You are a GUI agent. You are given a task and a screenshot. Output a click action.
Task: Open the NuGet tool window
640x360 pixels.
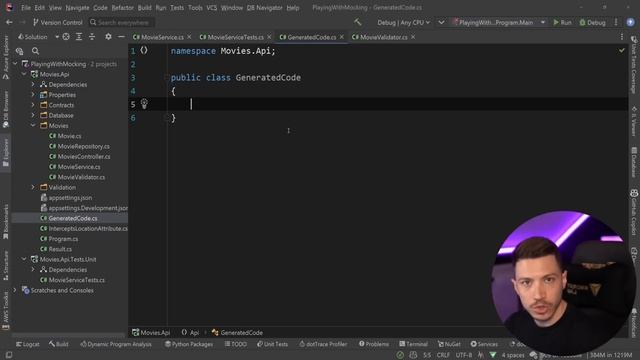449,344
